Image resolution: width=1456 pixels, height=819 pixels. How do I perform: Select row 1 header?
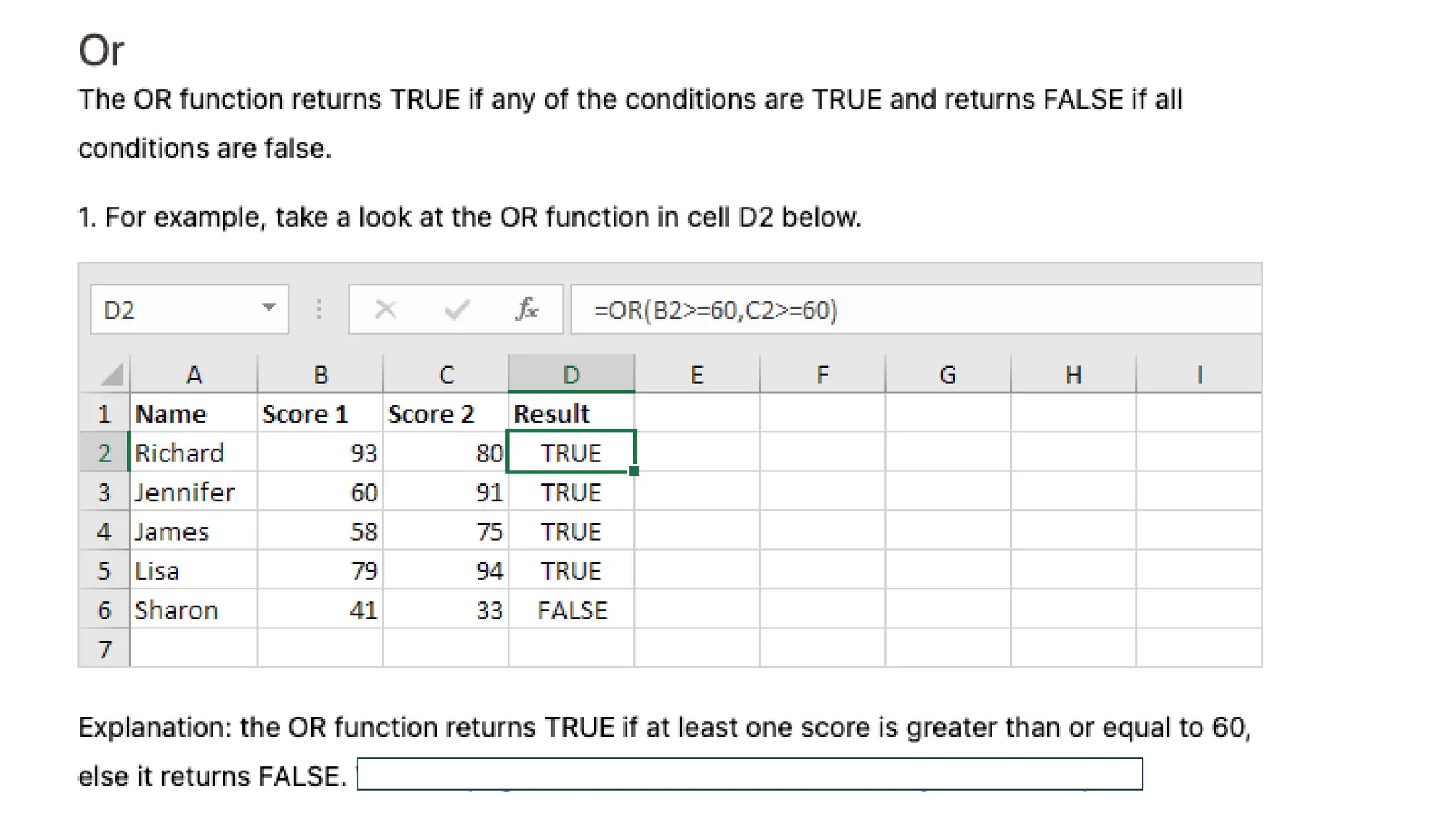(104, 413)
